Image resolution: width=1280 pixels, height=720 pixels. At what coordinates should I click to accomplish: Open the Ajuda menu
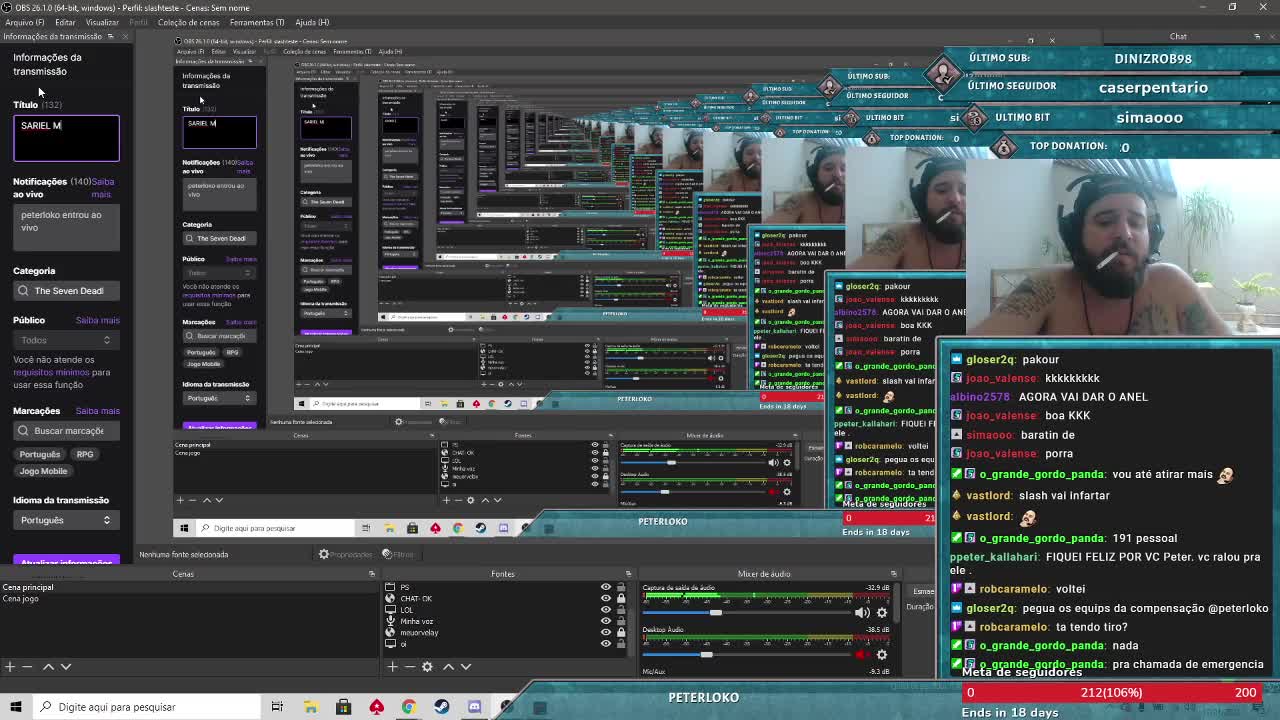311,22
